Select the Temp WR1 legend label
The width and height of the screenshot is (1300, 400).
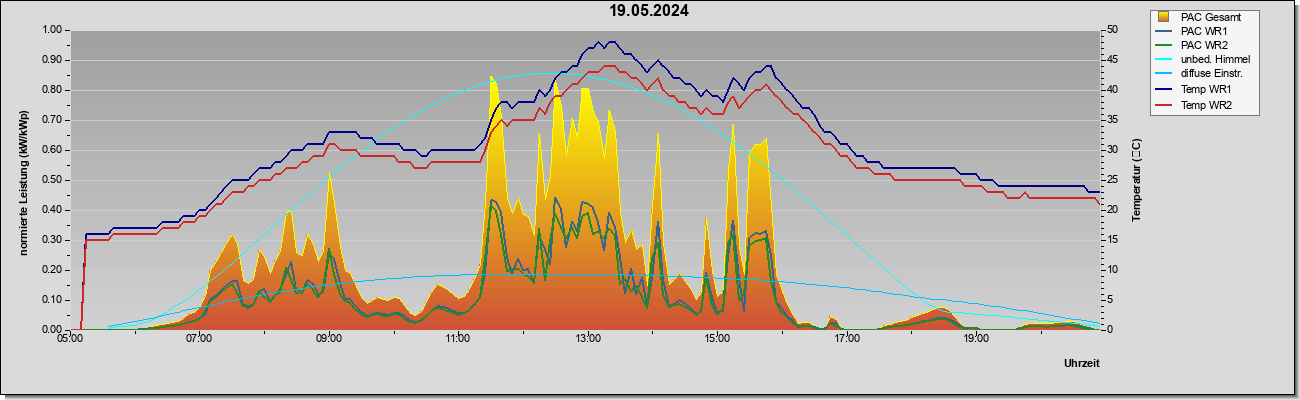pyautogui.click(x=1205, y=89)
